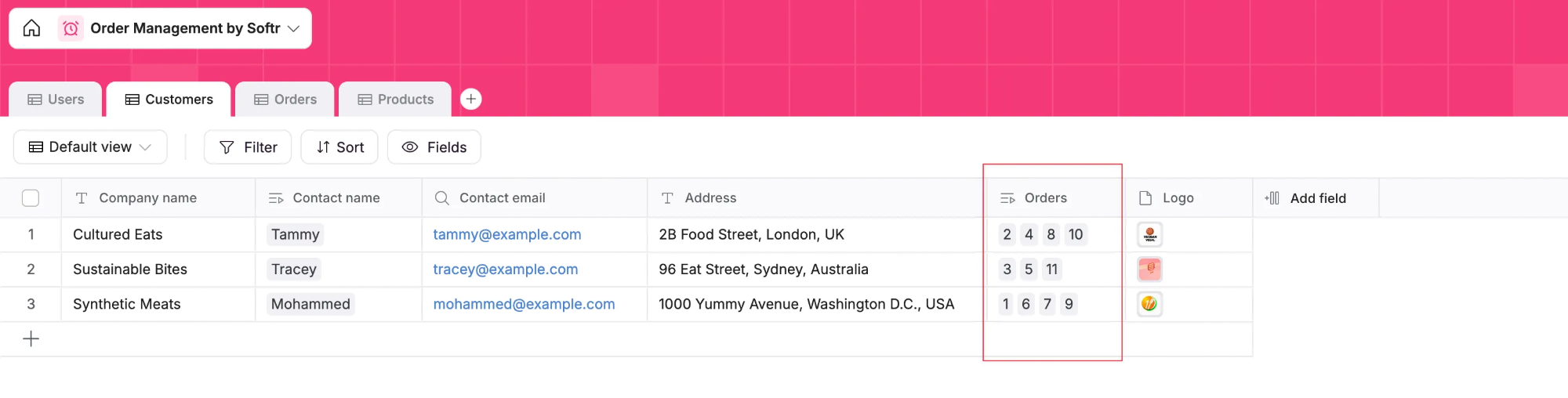Image resolution: width=1568 pixels, height=398 pixels.
Task: Open the Sort options
Action: coord(339,147)
